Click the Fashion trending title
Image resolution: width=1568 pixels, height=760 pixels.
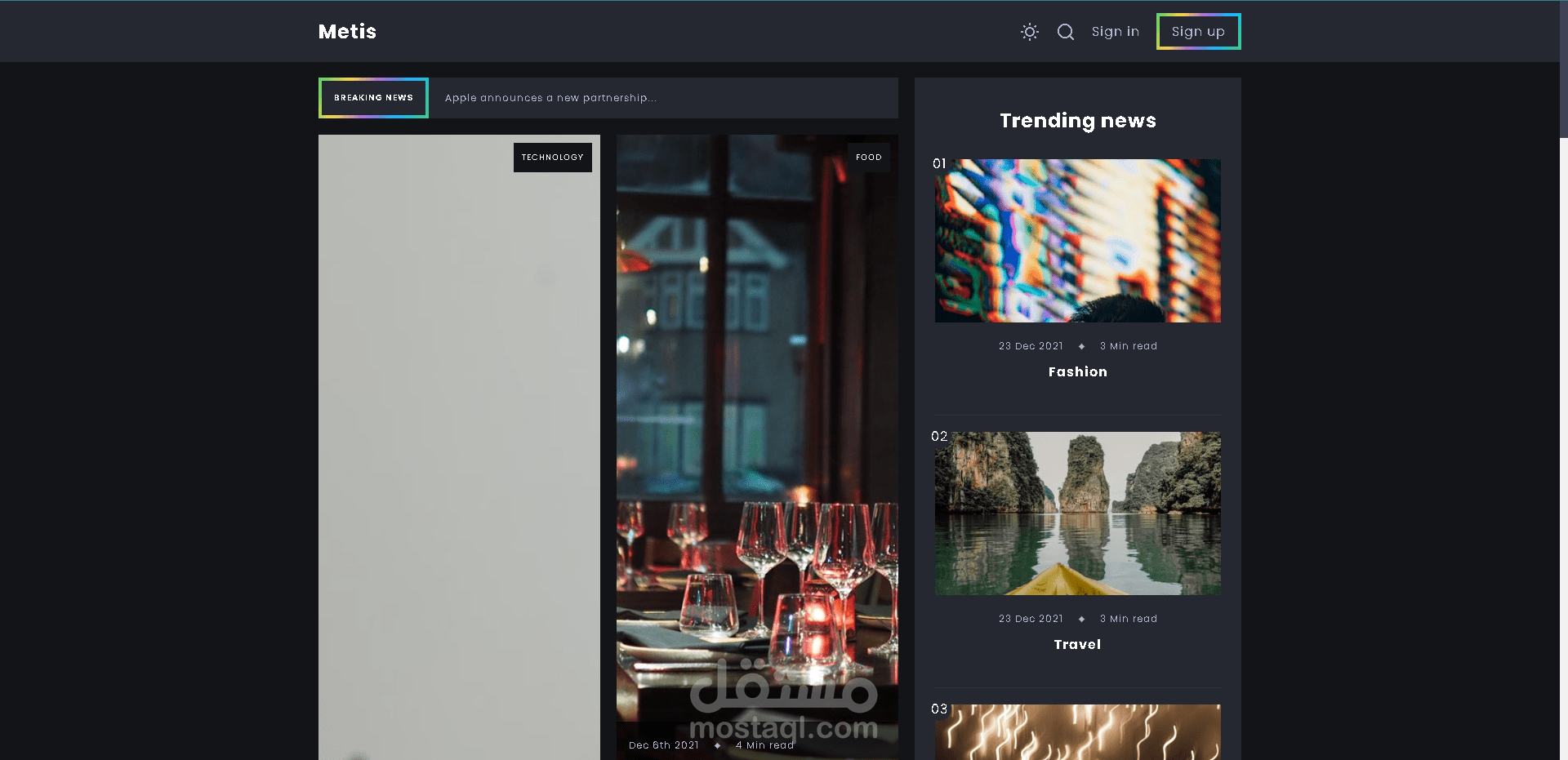pyautogui.click(x=1078, y=372)
